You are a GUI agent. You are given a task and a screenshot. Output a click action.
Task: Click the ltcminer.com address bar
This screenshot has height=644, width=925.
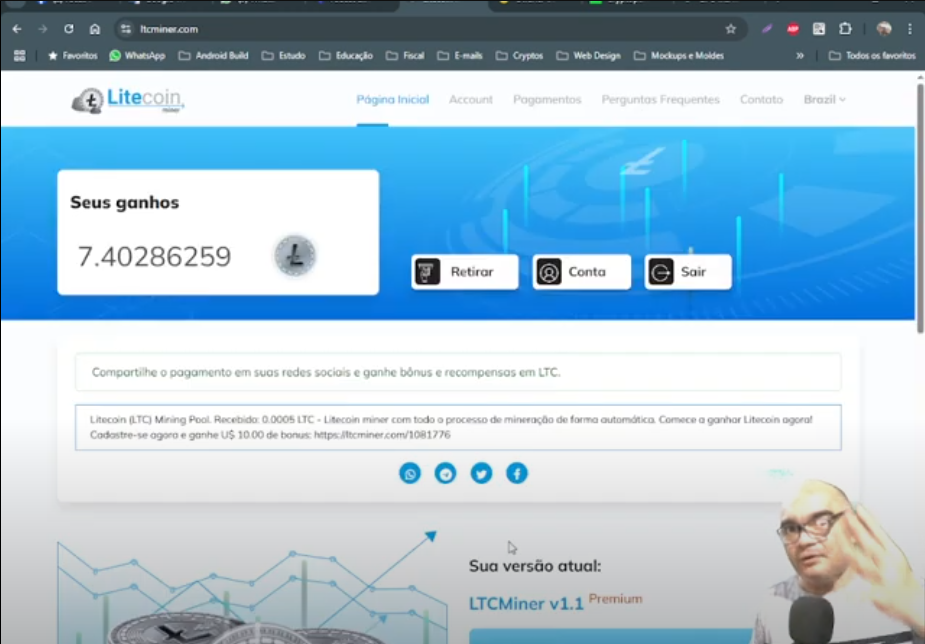pos(431,29)
